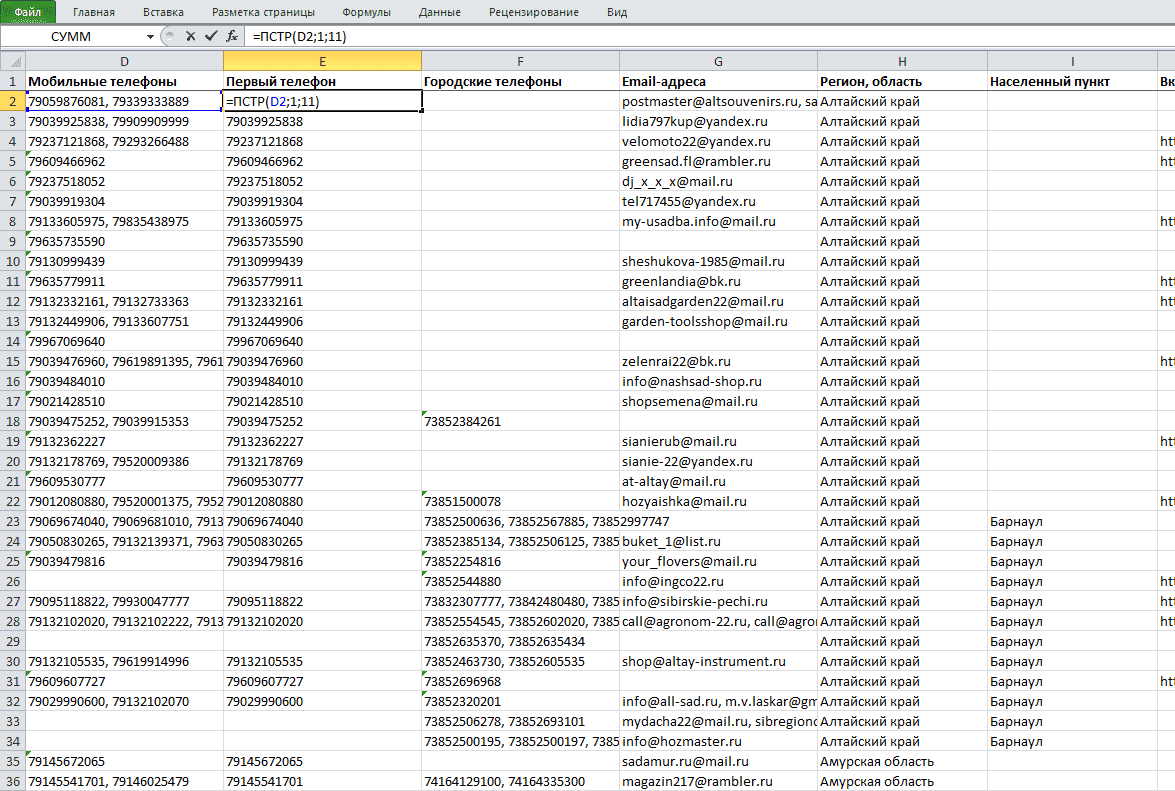Select row 15 header
1175x791 pixels.
[x=13, y=361]
